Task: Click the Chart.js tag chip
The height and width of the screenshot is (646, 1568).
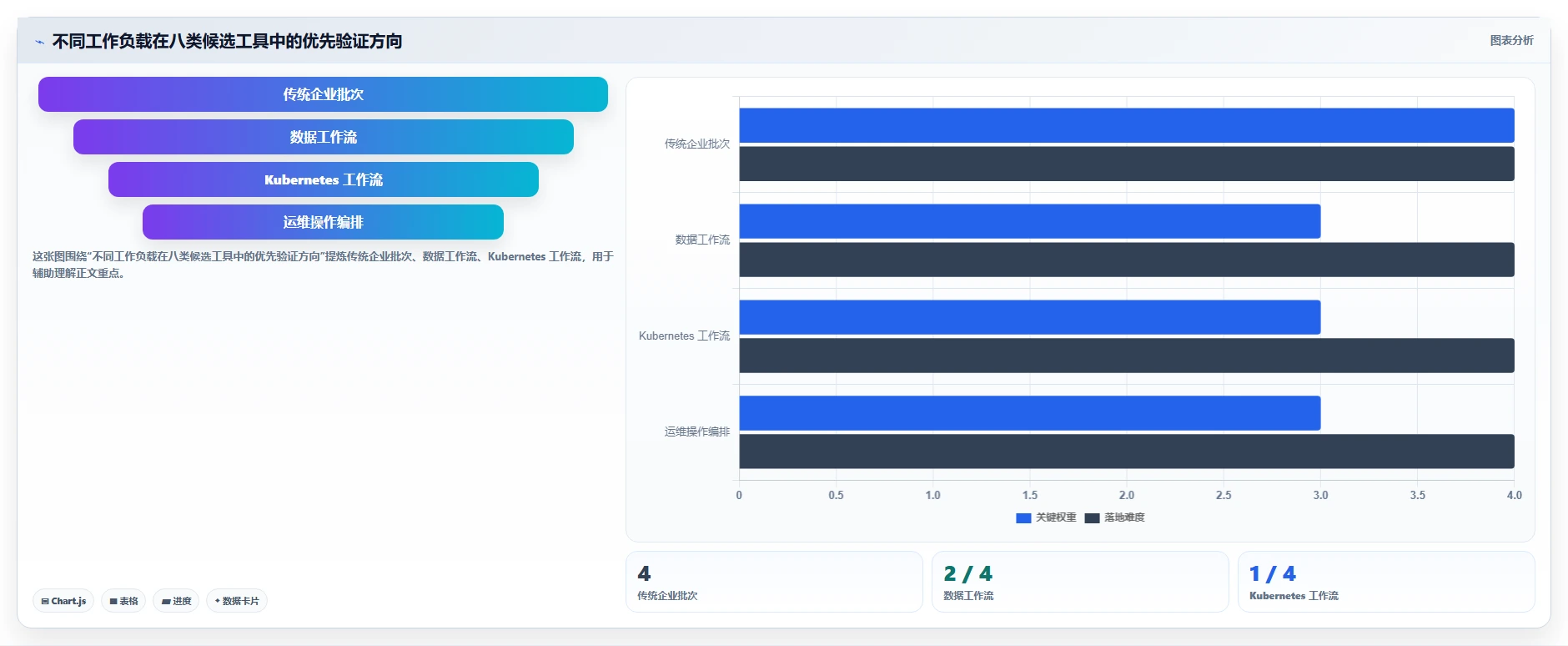Action: (x=63, y=601)
